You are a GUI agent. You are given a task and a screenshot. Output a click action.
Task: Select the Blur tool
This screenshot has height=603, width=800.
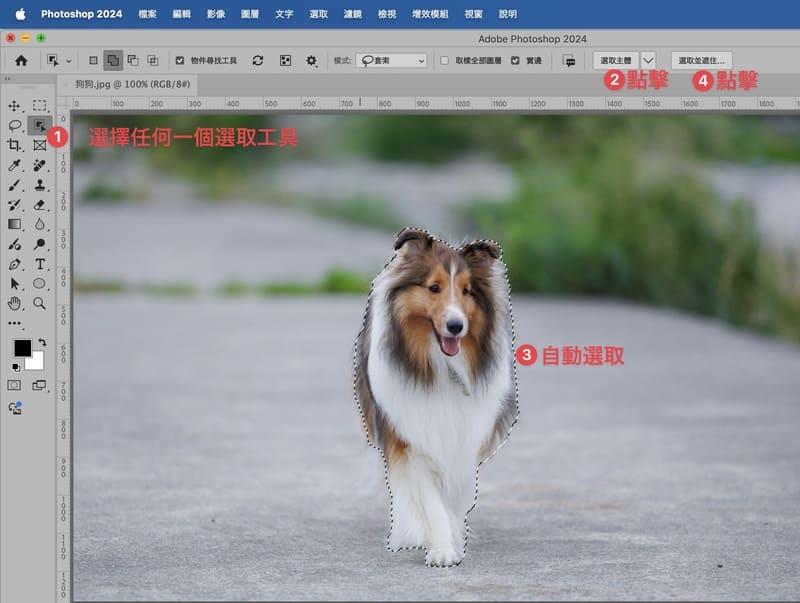[x=39, y=224]
